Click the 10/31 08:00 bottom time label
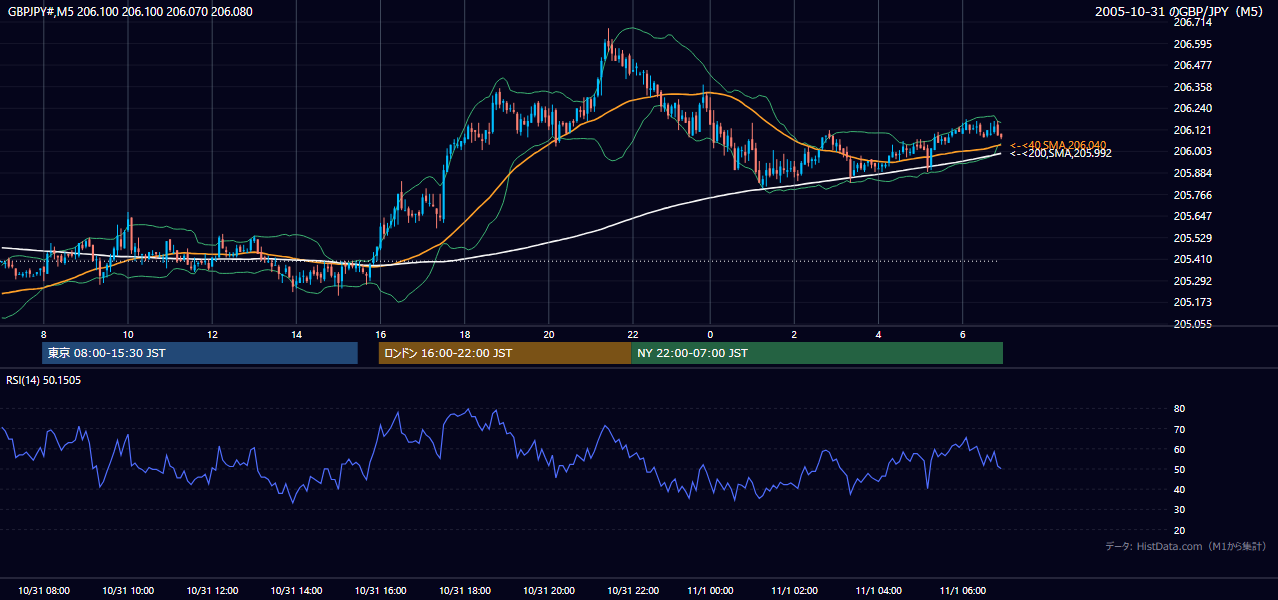This screenshot has width=1278, height=600. [x=44, y=591]
